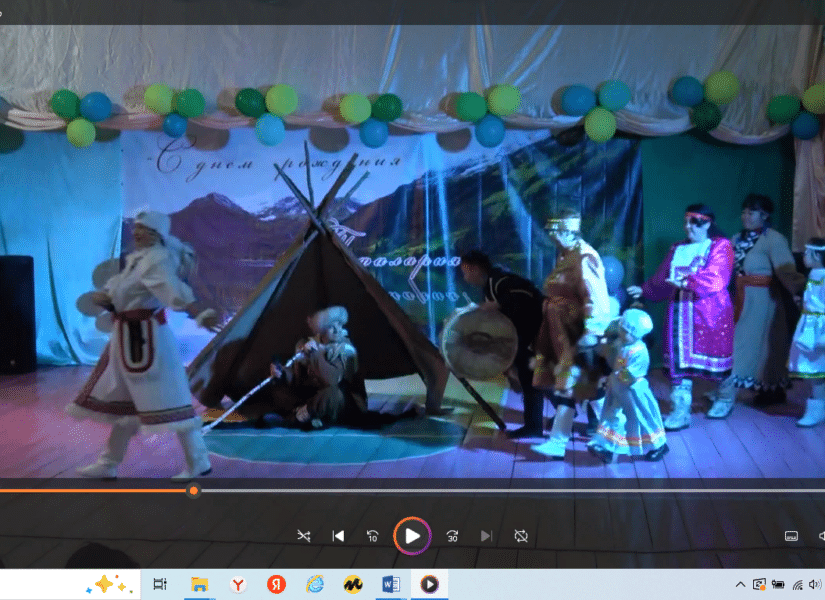This screenshot has width=825, height=600.
Task: Open Yandex Browser from the taskbar
Action: point(238,584)
